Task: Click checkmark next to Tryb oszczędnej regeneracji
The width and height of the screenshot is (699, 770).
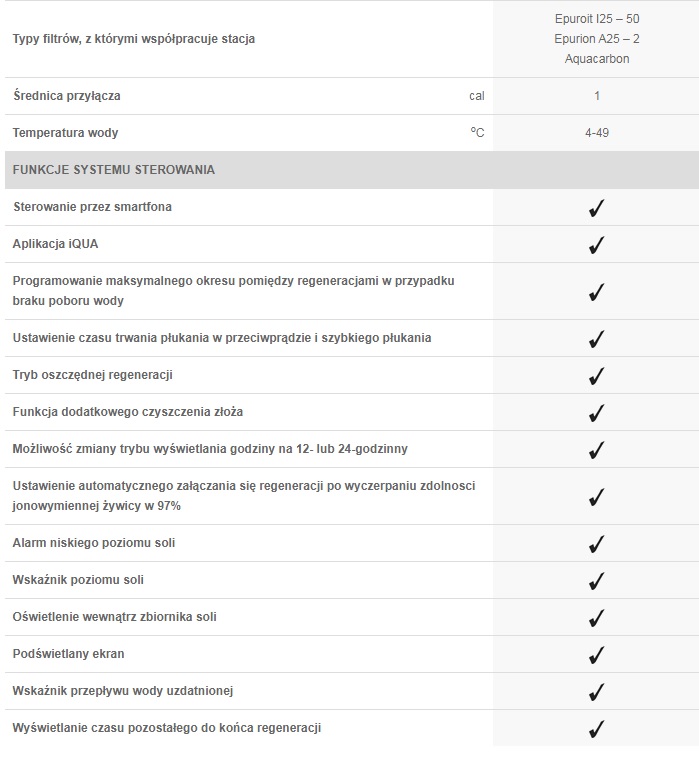Action: [x=597, y=376]
